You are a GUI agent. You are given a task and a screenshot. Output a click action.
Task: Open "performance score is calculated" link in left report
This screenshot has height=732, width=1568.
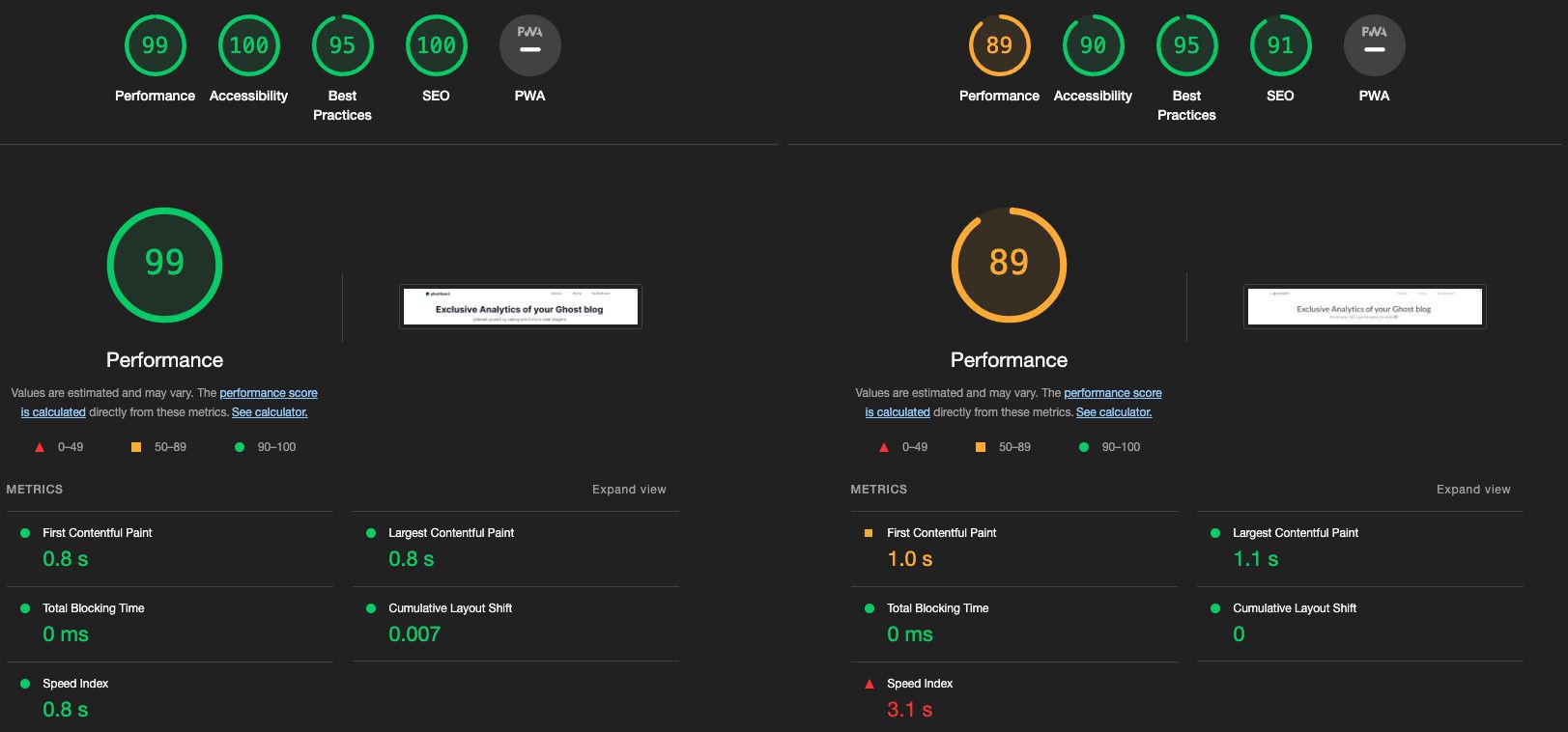(x=268, y=393)
